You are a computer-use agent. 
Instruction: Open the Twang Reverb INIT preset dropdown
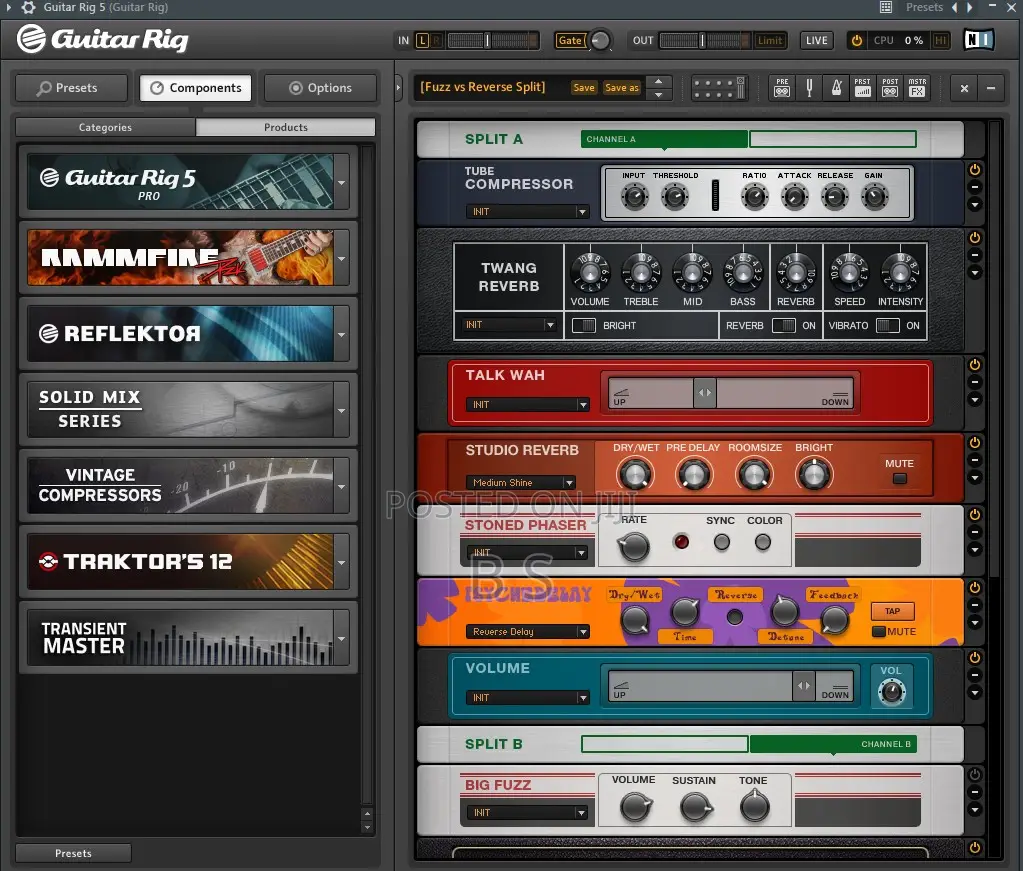508,324
